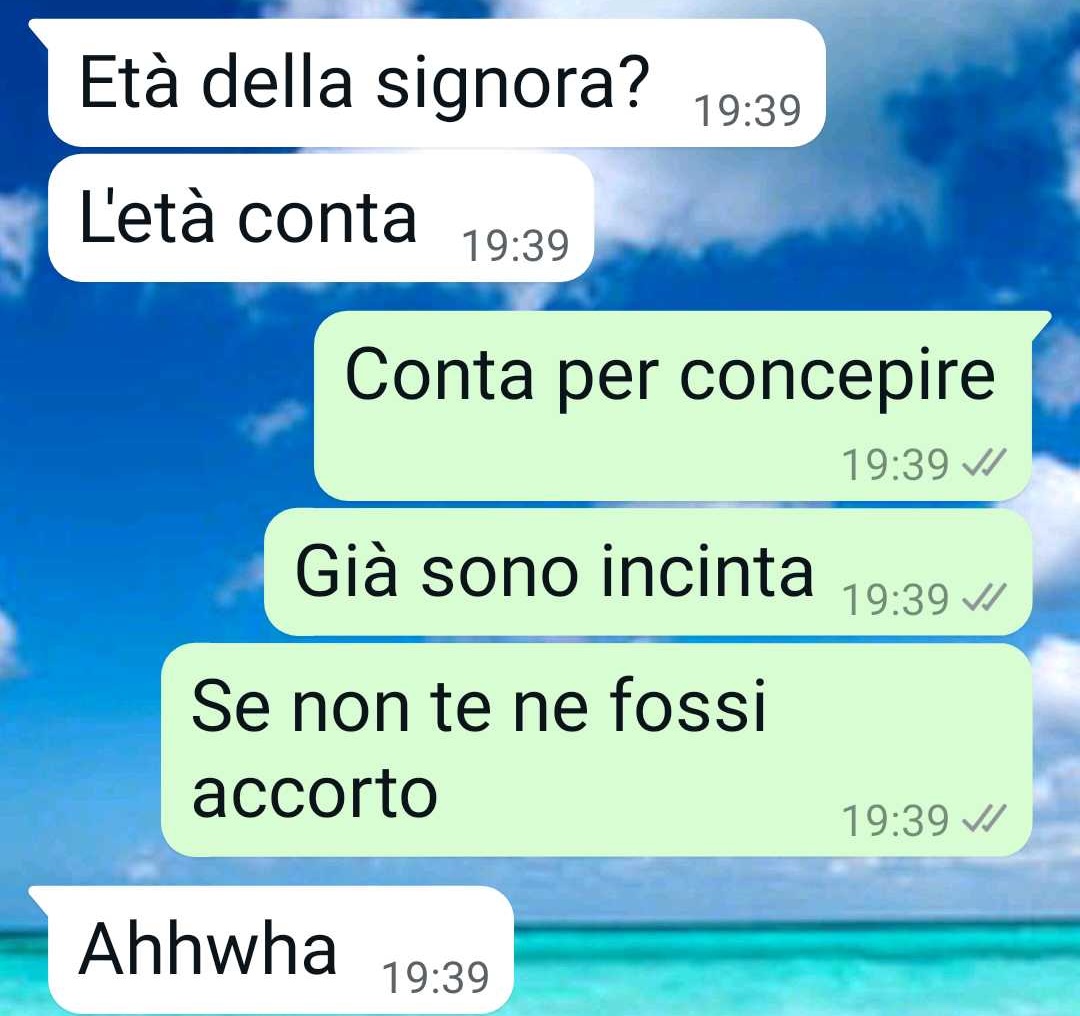This screenshot has width=1080, height=1016.
Task: Click read checkmarks on 'Se non te ne fossi accorto'
Action: 984,819
